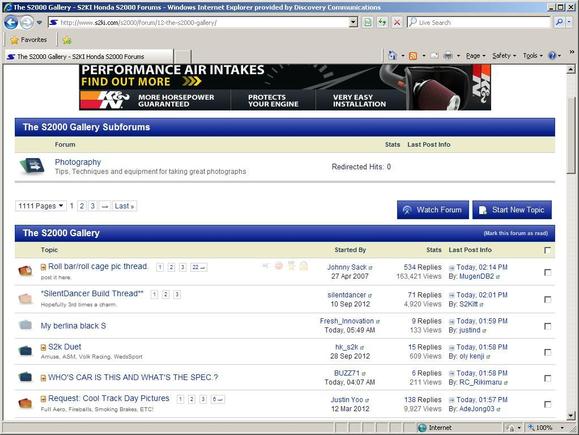Click the red Stop loading icon

[x=397, y=23]
